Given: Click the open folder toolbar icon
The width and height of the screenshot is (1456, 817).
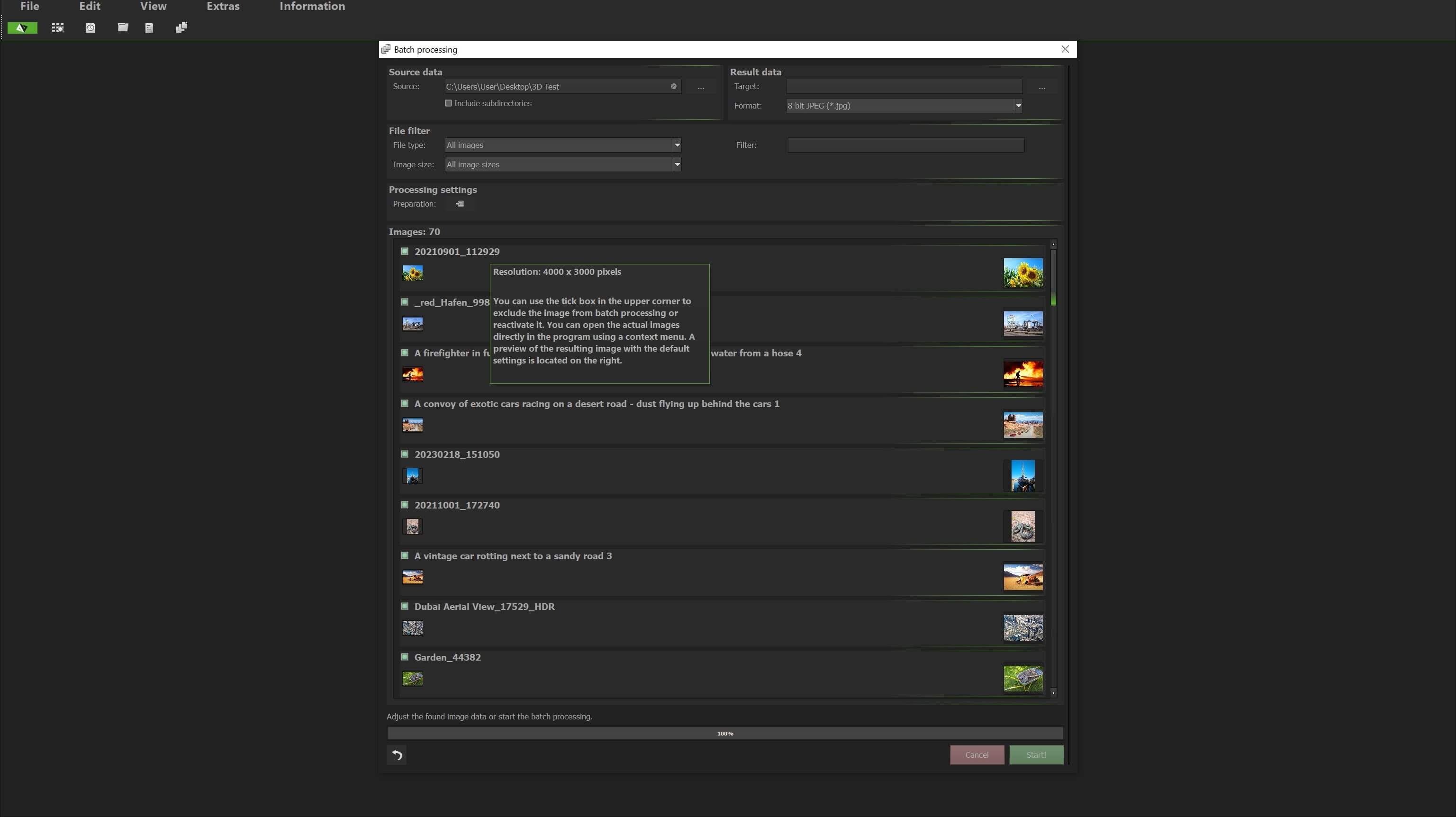Looking at the screenshot, I should pos(123,27).
